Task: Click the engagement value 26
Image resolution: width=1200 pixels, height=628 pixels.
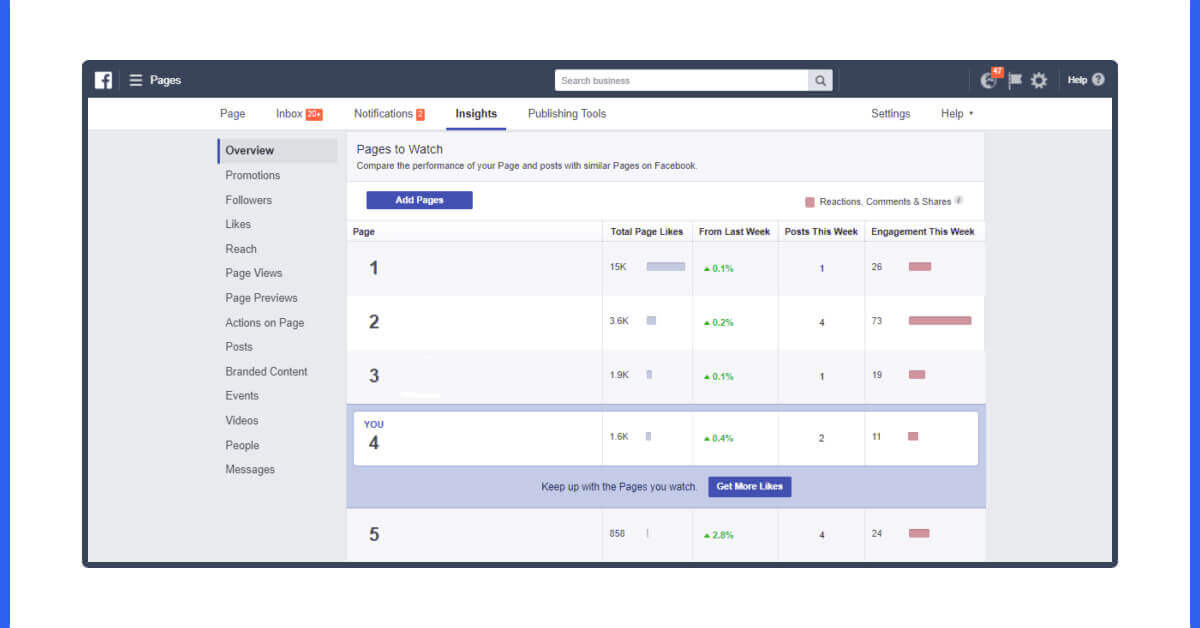Action: point(877,267)
